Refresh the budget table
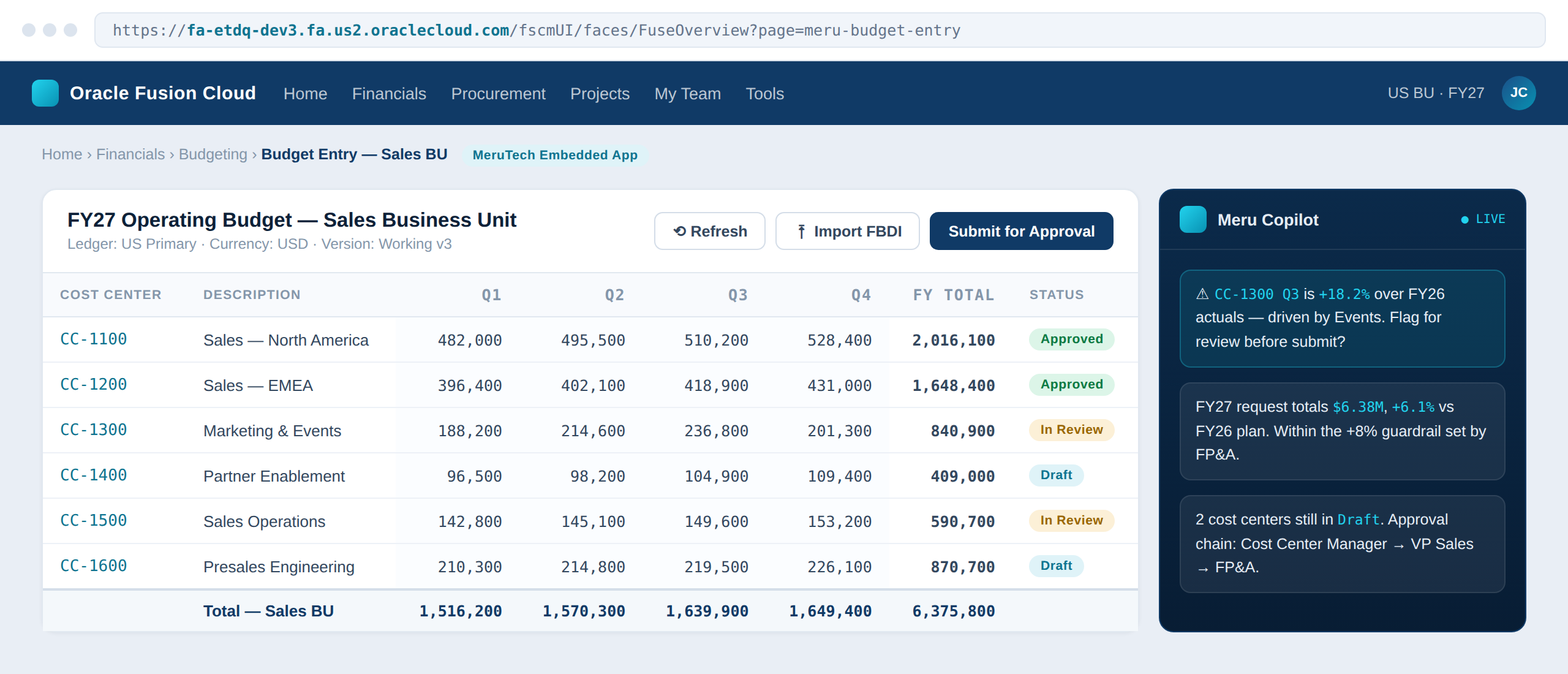 (709, 231)
